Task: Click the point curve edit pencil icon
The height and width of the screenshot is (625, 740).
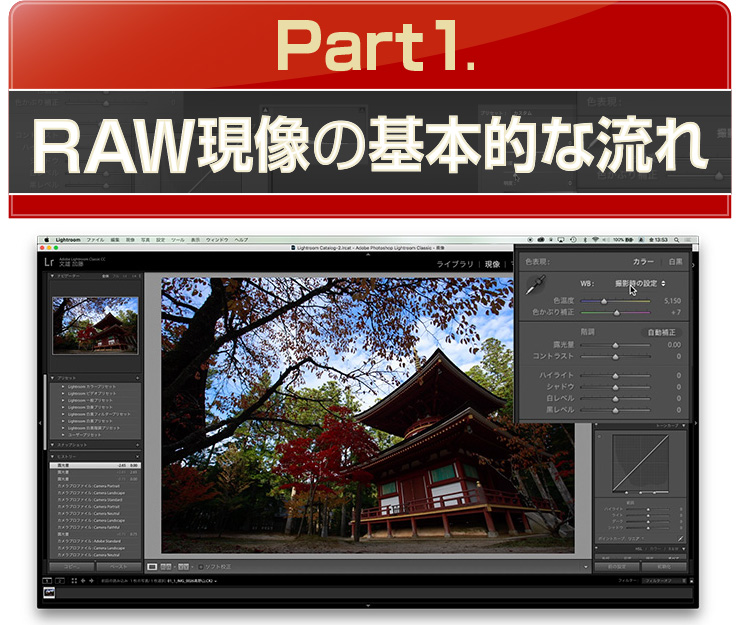Action: (681, 538)
